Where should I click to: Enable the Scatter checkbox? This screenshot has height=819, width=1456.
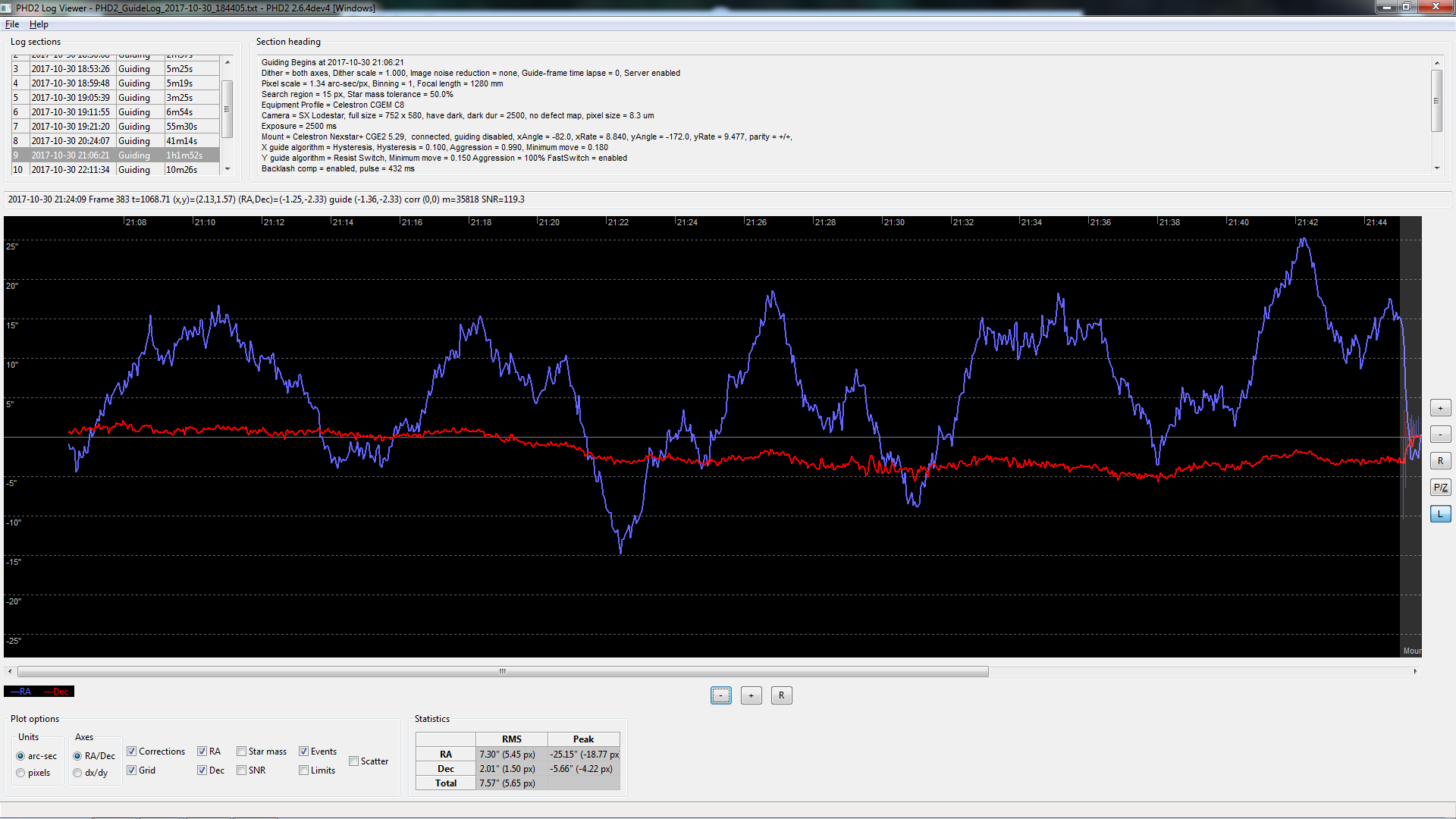(x=354, y=761)
